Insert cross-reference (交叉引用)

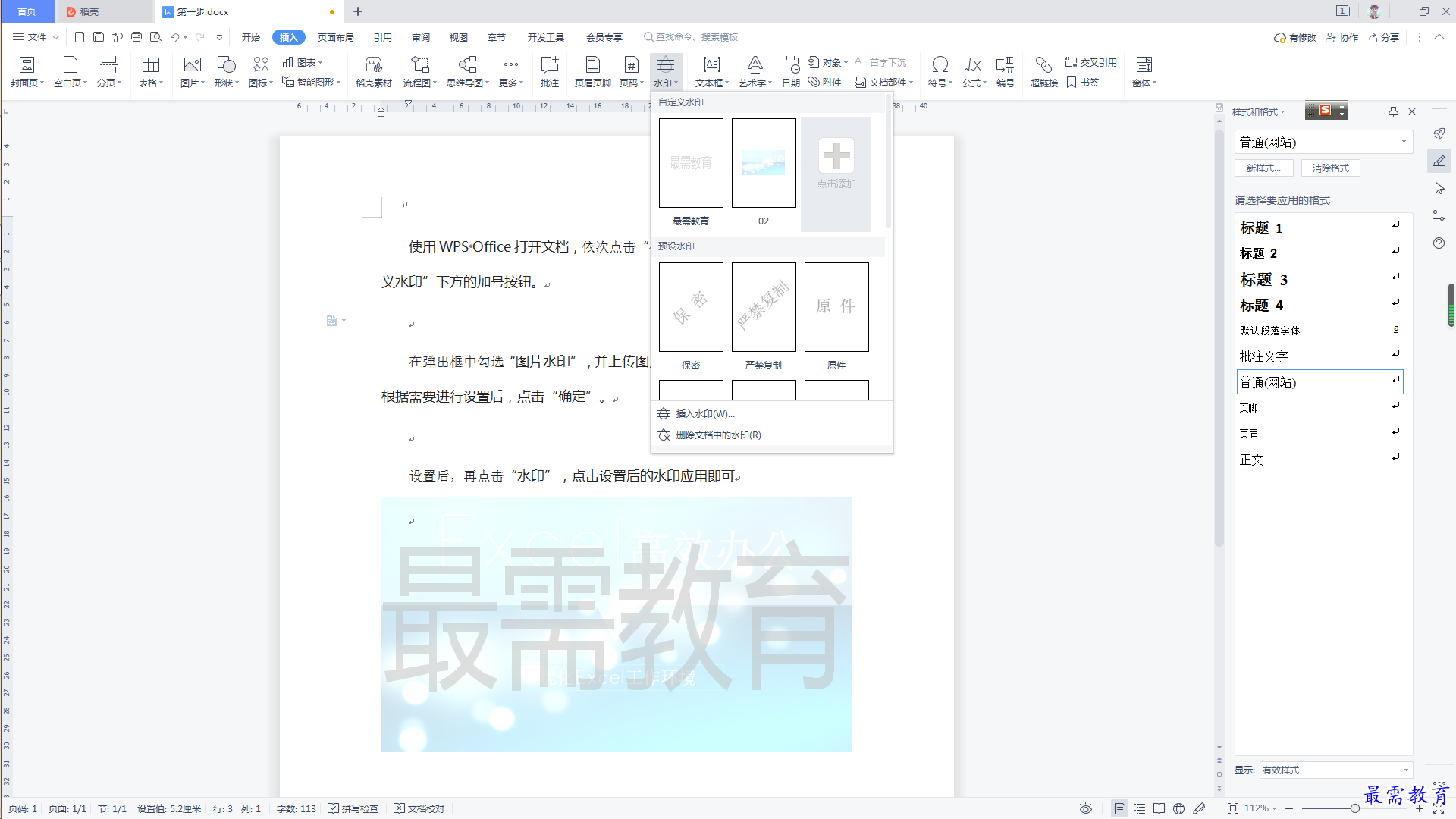coord(1090,62)
